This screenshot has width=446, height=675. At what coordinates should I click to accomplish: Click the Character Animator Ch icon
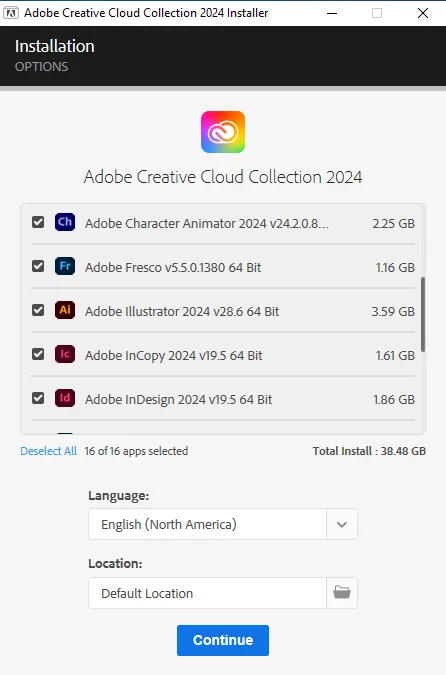pos(65,222)
